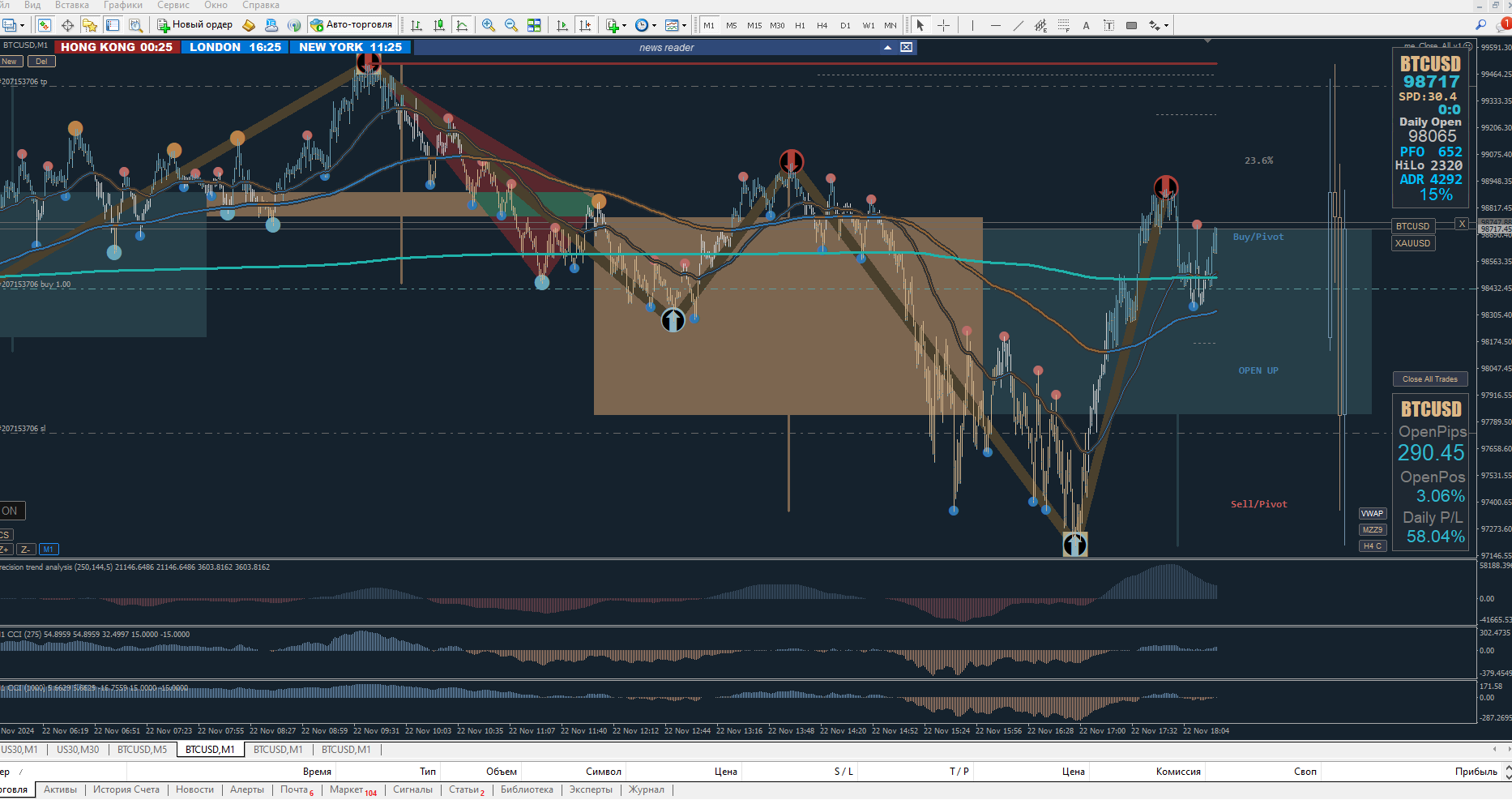The image size is (1512, 800).
Task: Toggle the VWAP indicator button
Action: (1373, 514)
